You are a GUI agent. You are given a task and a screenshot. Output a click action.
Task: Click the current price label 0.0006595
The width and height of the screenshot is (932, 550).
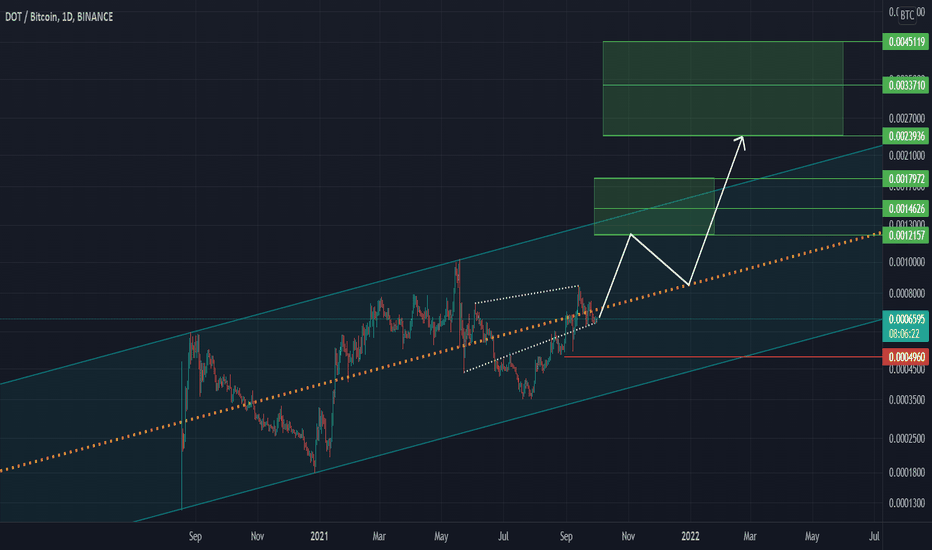[x=906, y=319]
